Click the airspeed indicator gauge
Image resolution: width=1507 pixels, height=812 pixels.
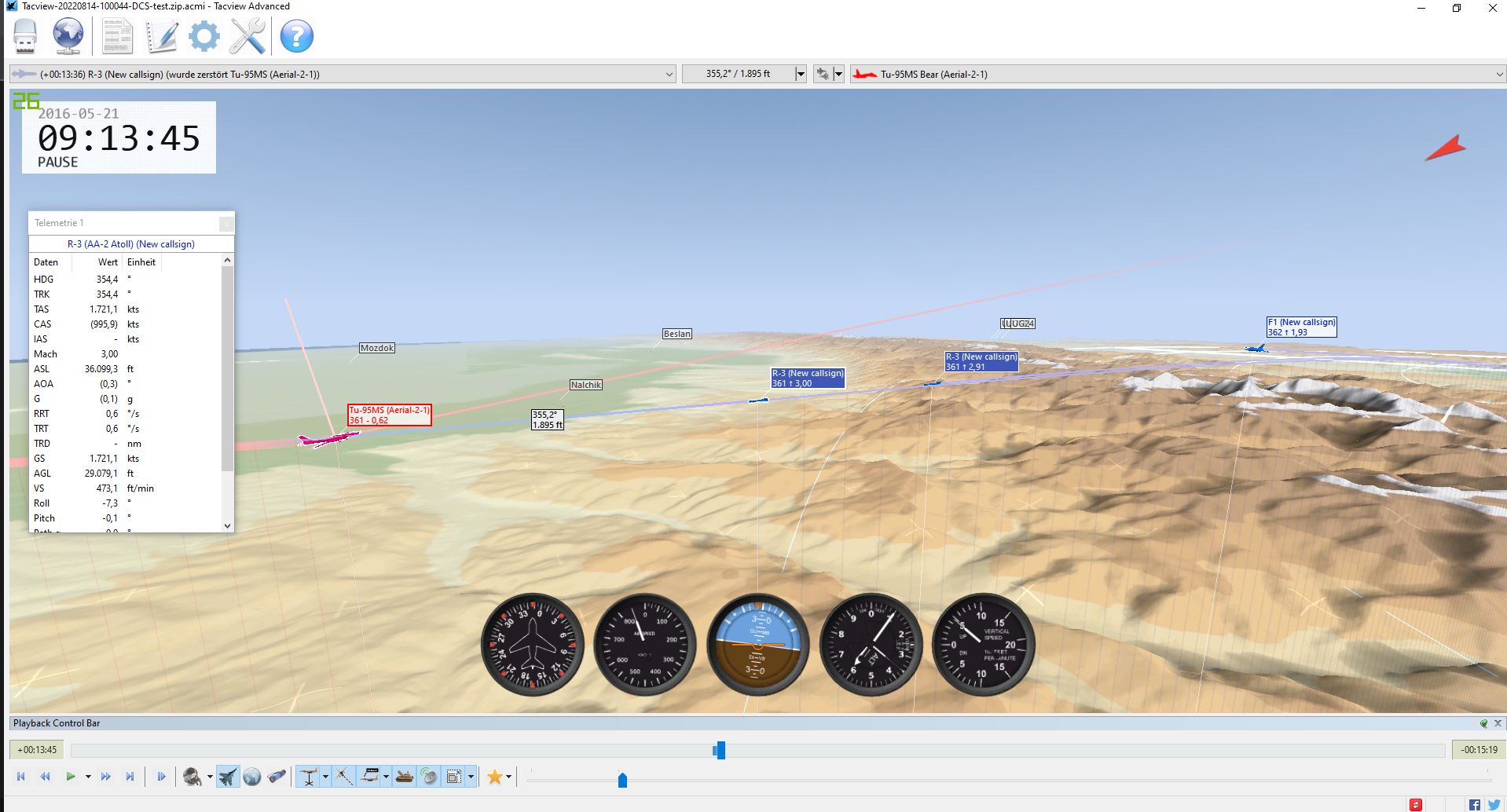tap(645, 645)
